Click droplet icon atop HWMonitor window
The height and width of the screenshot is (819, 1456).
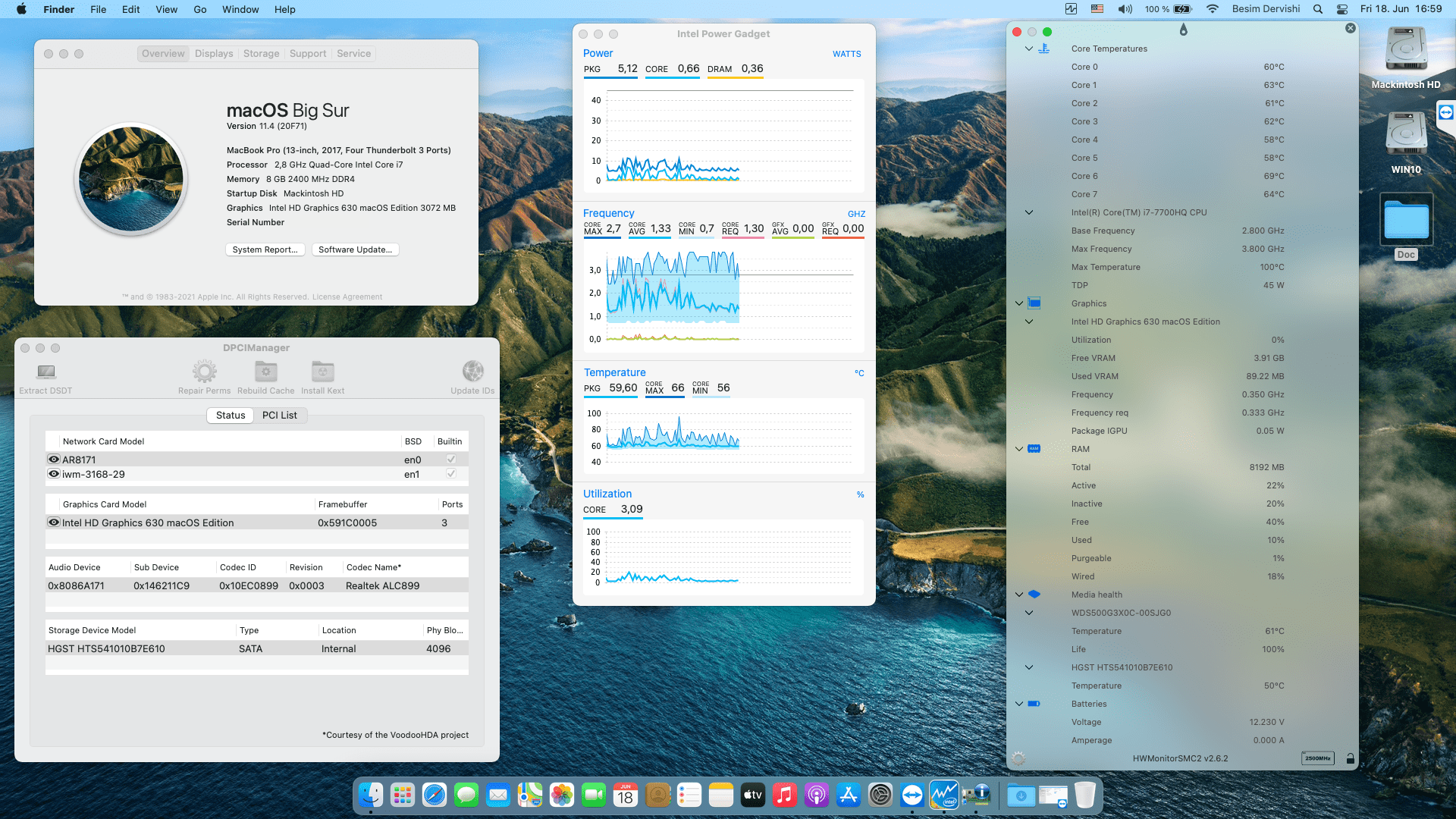1183,30
